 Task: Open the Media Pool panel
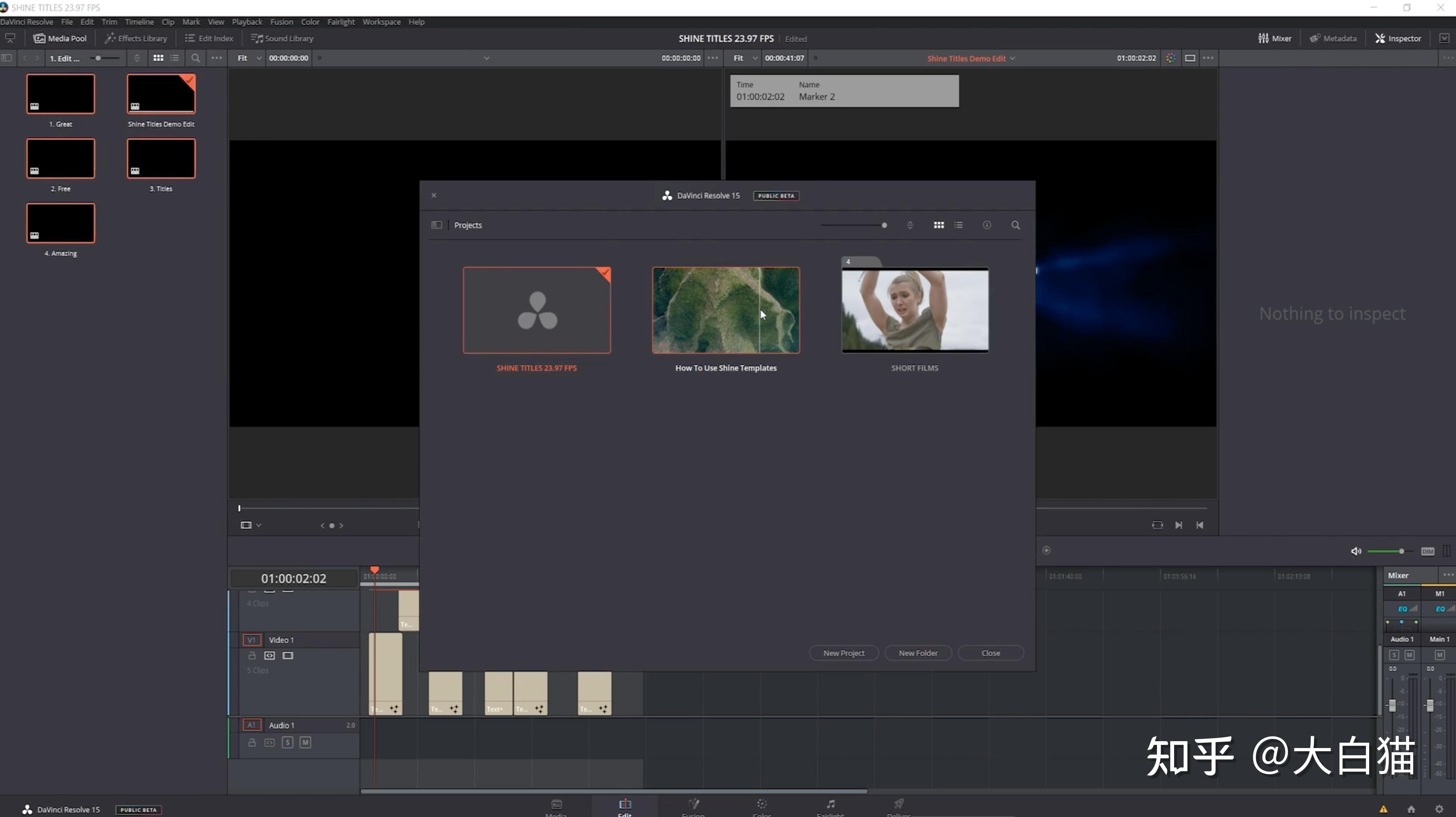pos(60,38)
